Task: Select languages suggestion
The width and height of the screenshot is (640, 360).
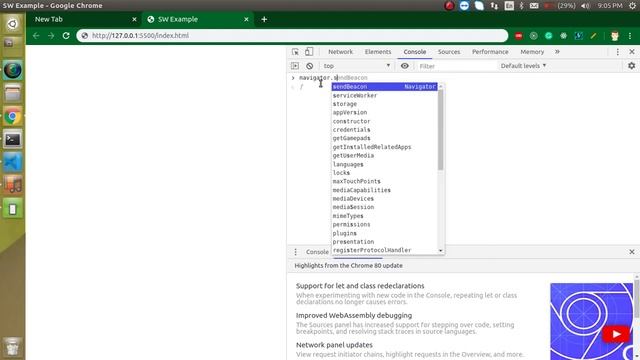Action: pyautogui.click(x=384, y=164)
